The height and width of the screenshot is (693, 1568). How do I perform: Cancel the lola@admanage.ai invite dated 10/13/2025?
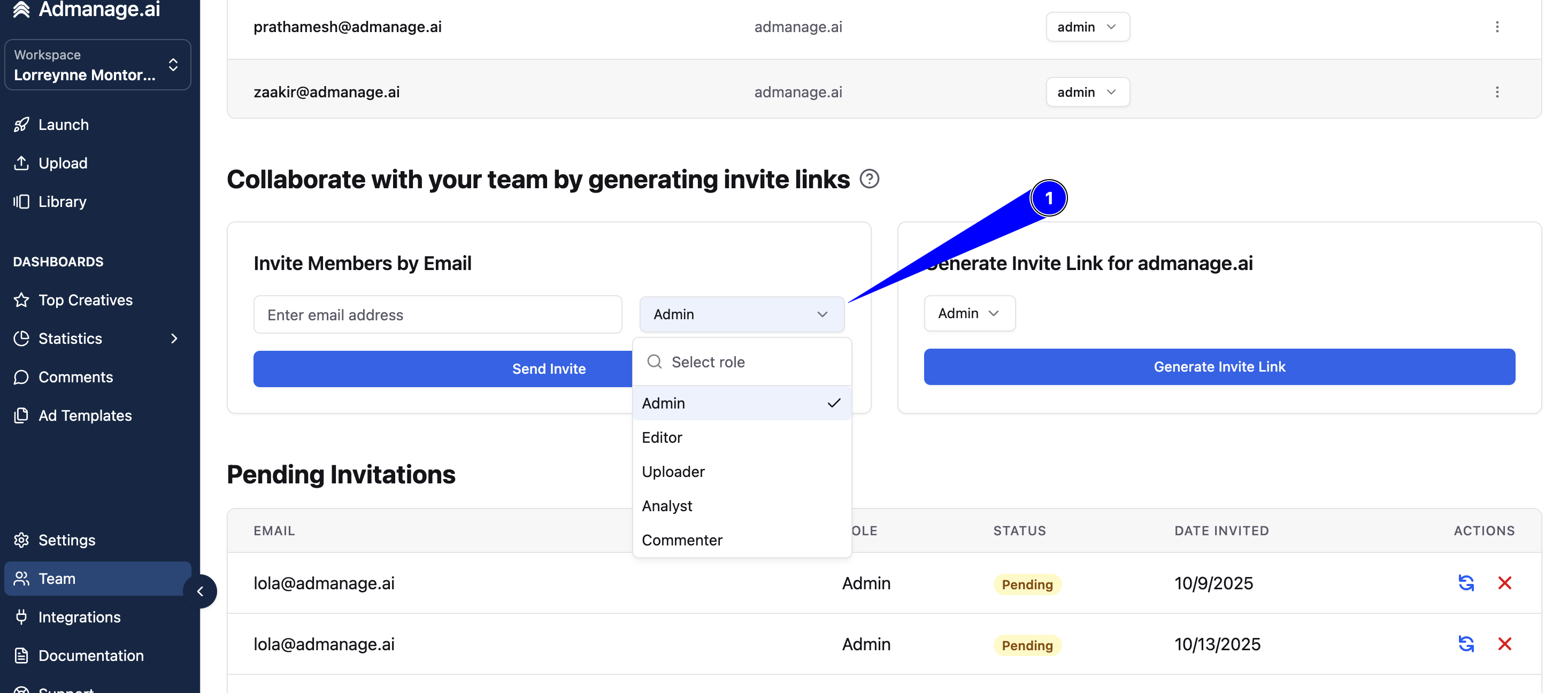coord(1505,644)
